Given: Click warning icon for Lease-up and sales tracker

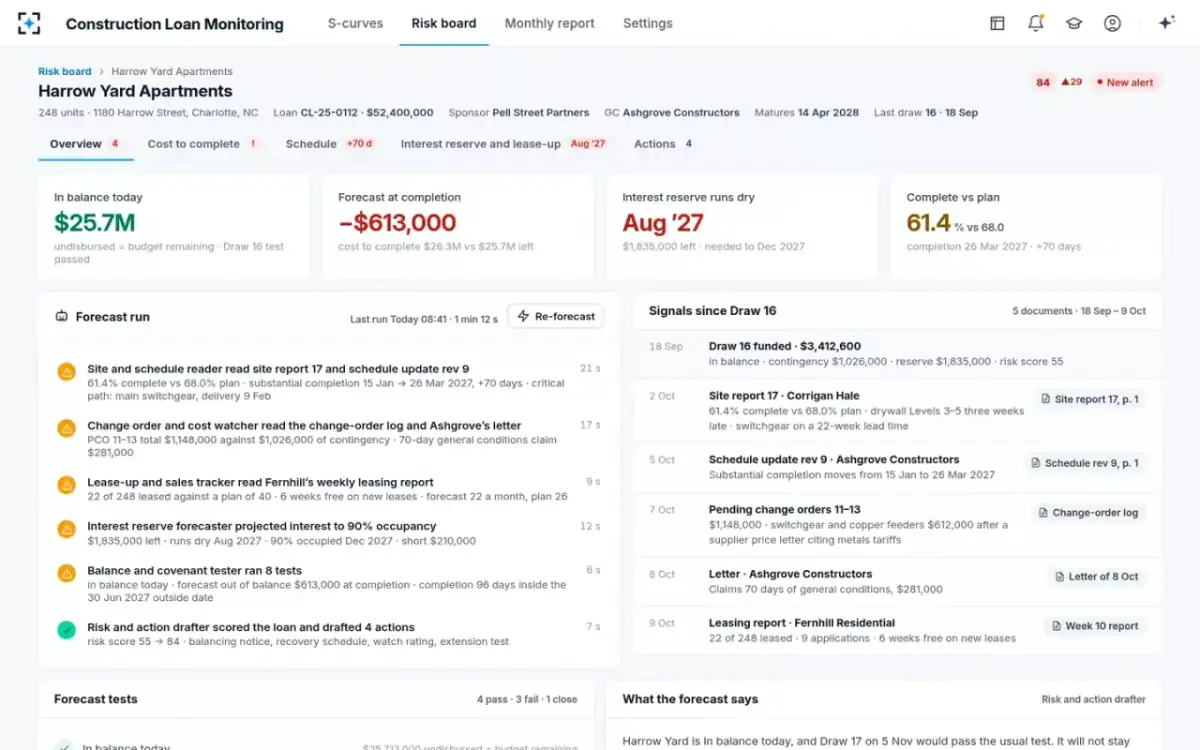Looking at the screenshot, I should 66,485.
